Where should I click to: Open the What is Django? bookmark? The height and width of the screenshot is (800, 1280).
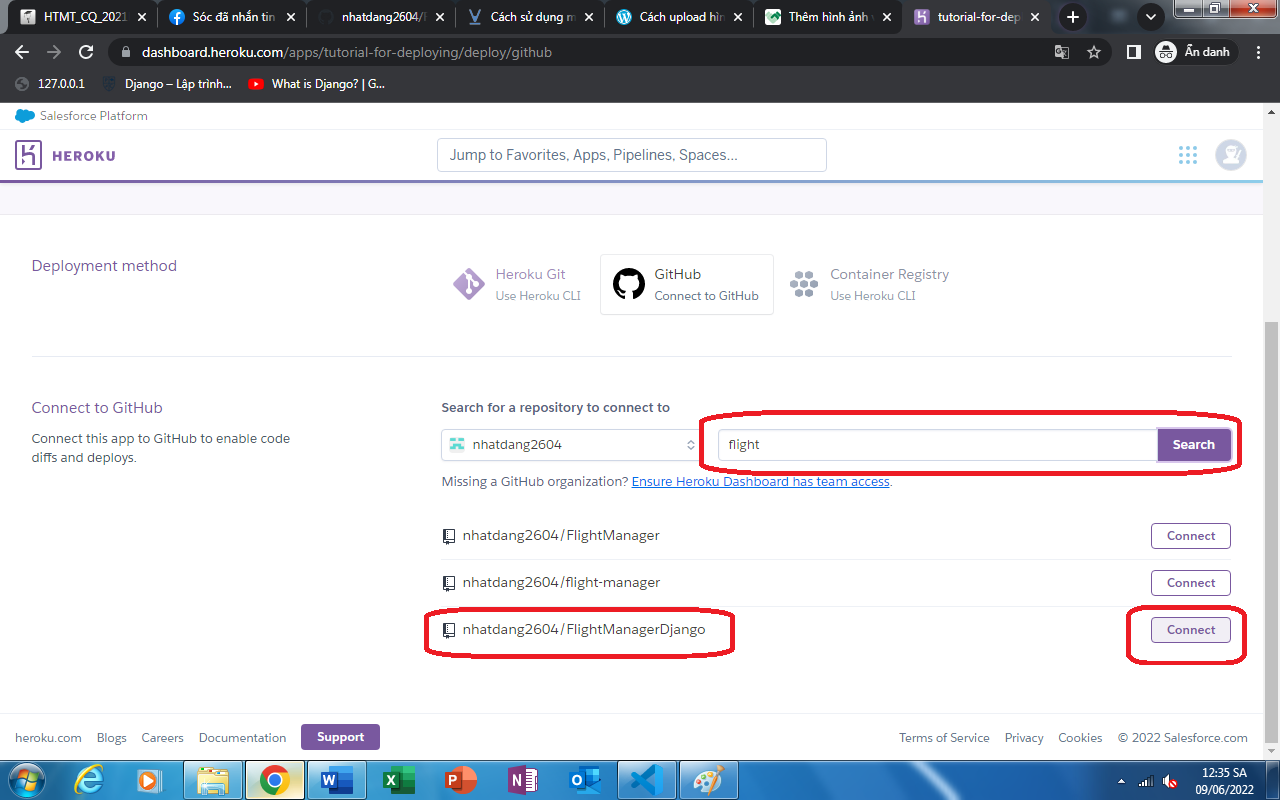tap(316, 84)
